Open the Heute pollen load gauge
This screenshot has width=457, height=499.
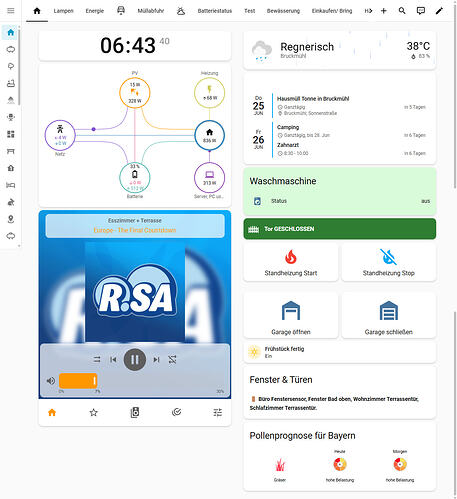click(340, 464)
